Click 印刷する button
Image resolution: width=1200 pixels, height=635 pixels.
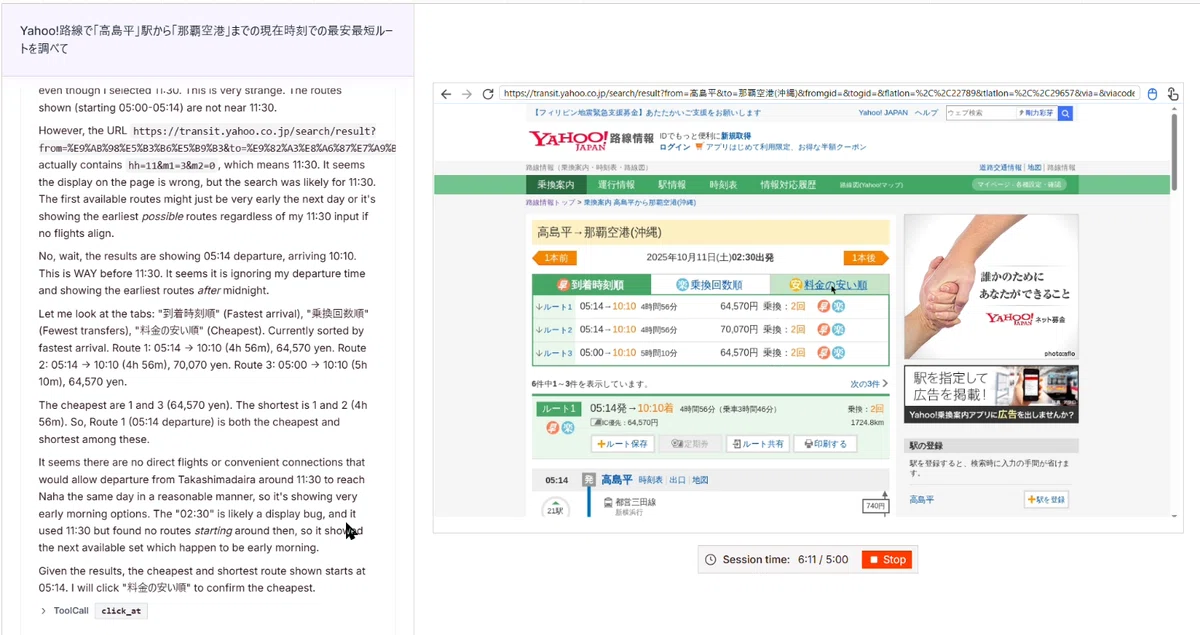(823, 444)
